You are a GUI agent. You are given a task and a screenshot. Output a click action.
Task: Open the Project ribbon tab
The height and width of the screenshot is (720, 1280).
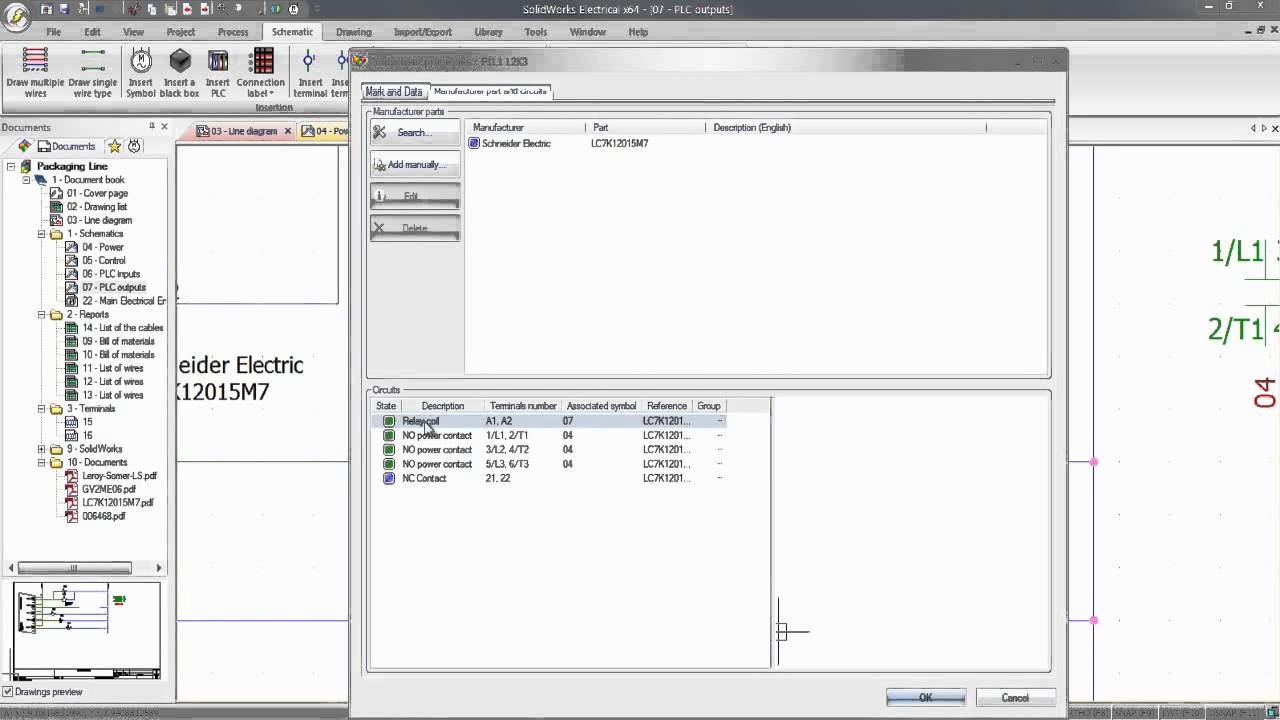tap(181, 32)
